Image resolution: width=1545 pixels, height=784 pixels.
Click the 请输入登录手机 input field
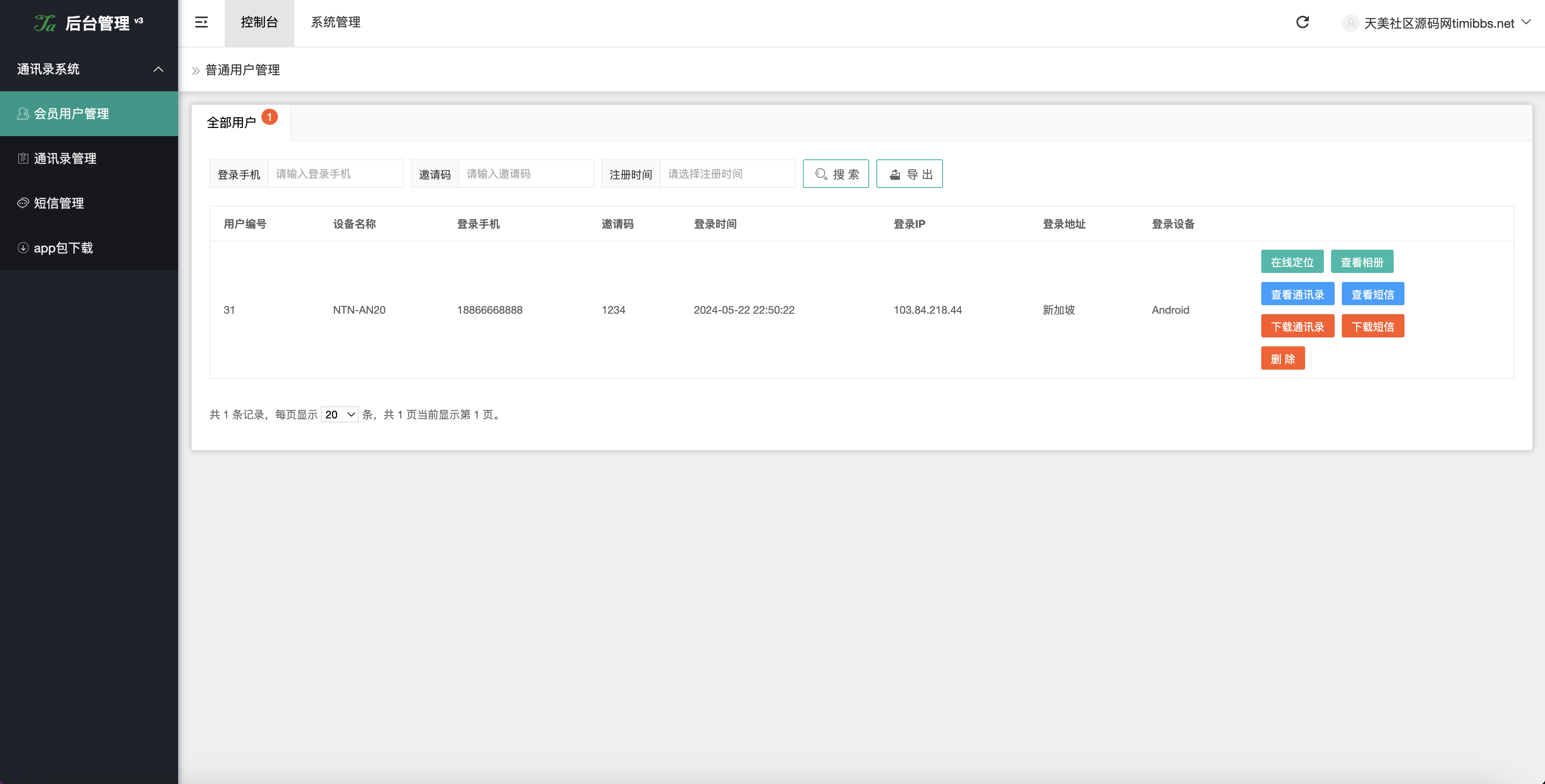(x=336, y=173)
